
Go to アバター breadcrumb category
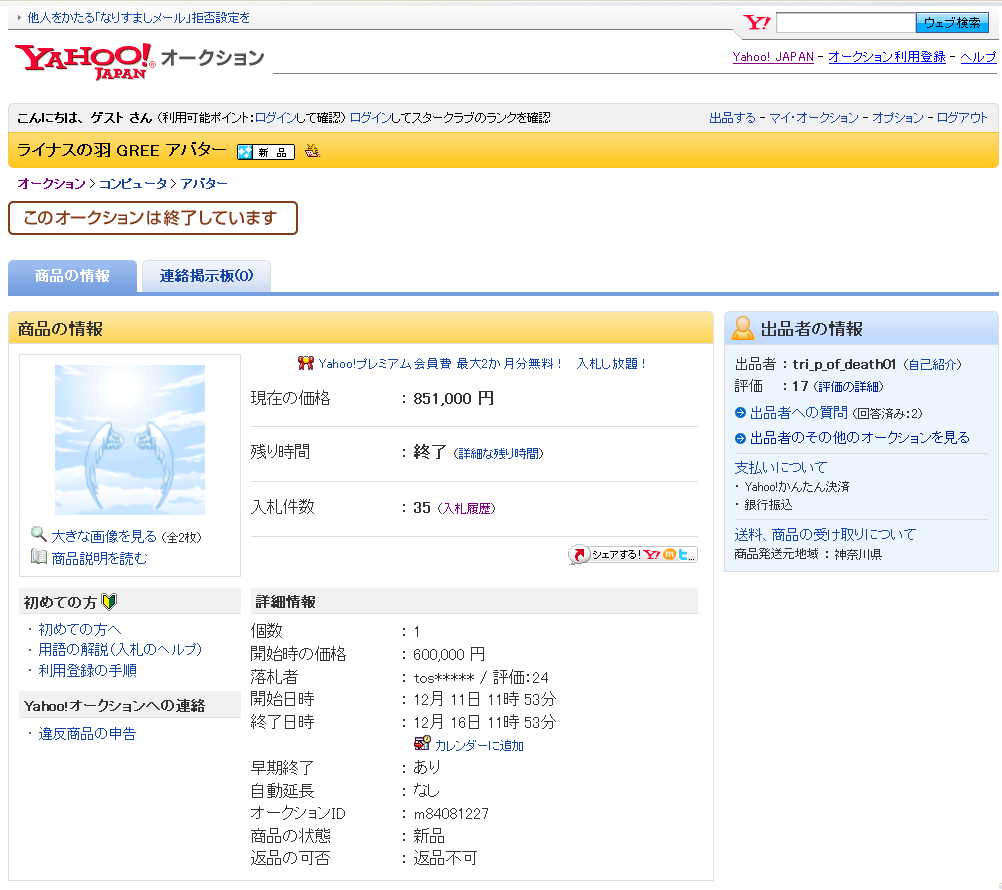click(204, 183)
